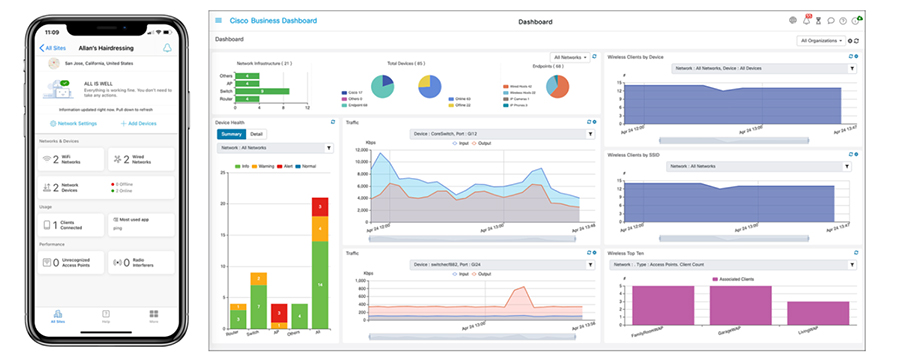The height and width of the screenshot is (362, 900).
Task: Open the All Networks dropdown
Action: point(569,57)
